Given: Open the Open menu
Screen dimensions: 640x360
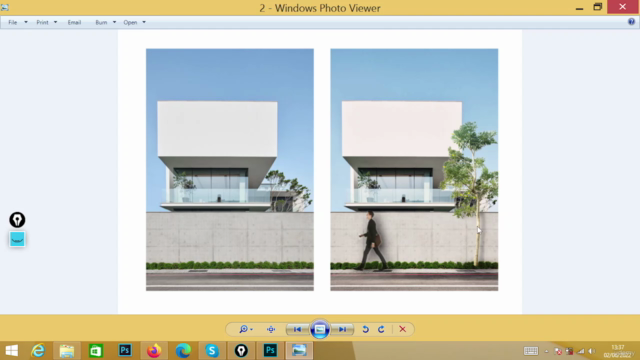Looking at the screenshot, I should pyautogui.click(x=130, y=22).
